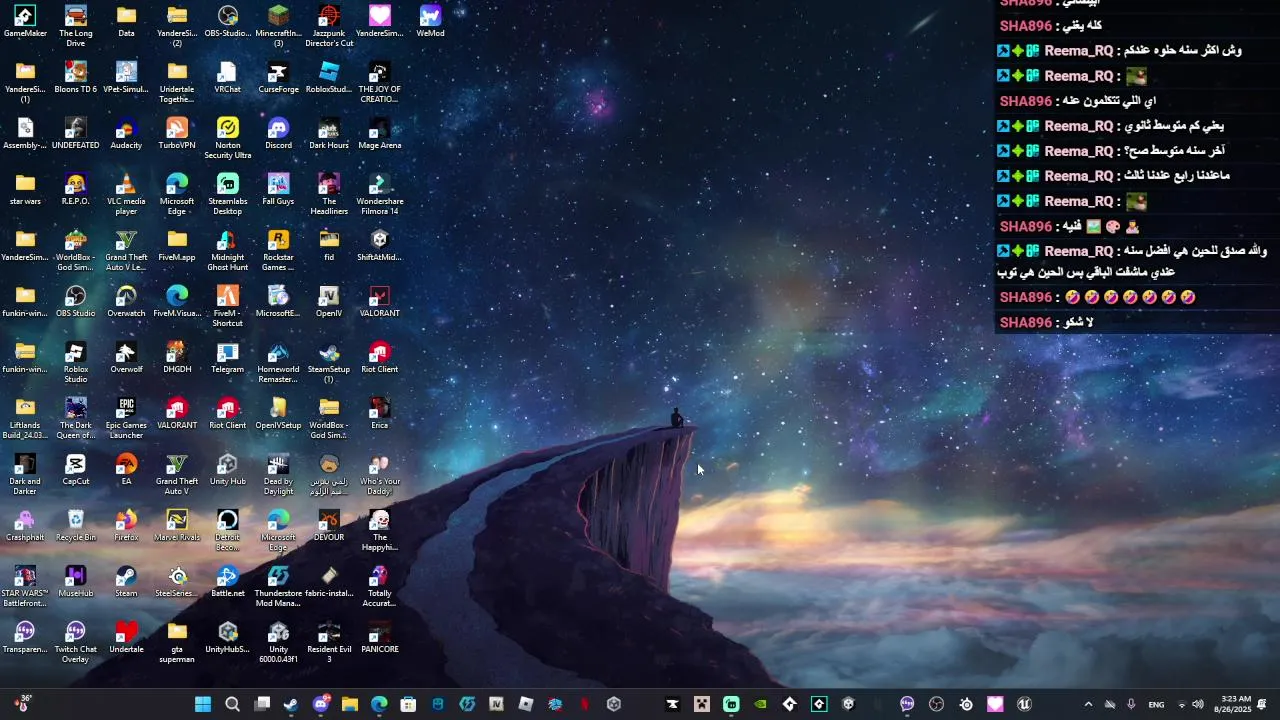
Task: Select the Overwatch desktop shortcut
Action: pos(126,302)
